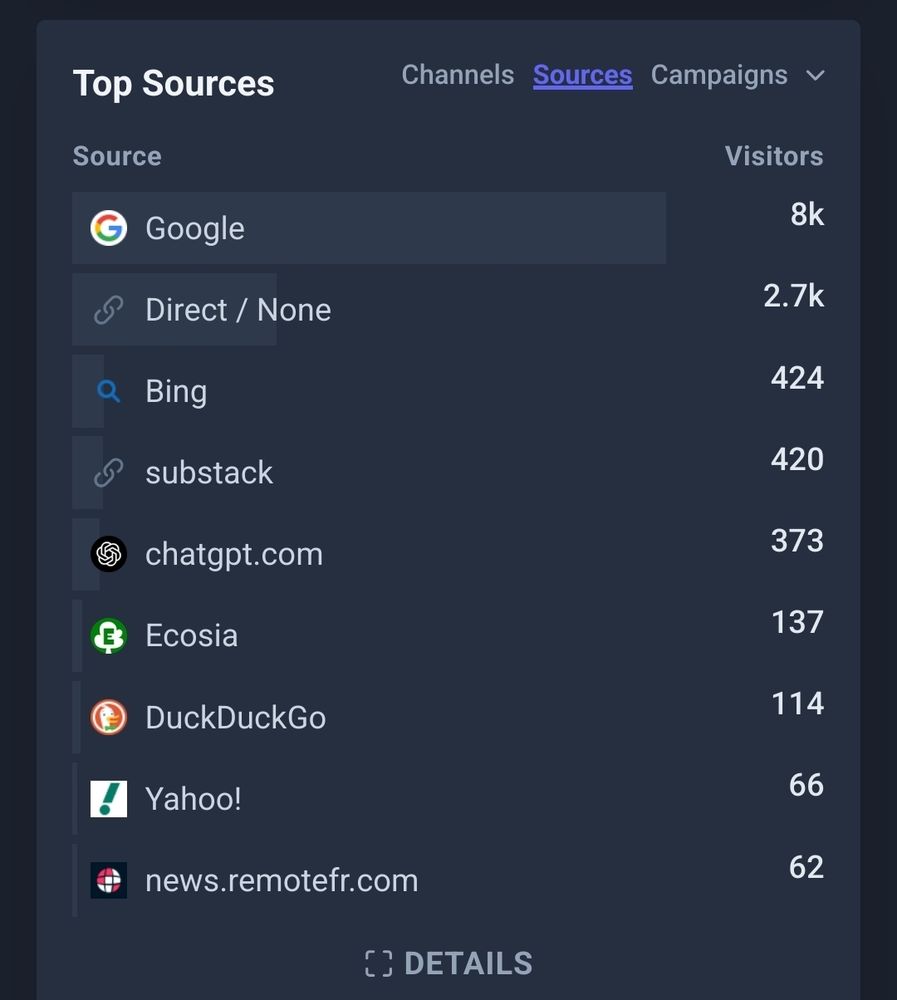The width and height of the screenshot is (897, 1000).
Task: Switch to the Campaigns tab
Action: 719,75
